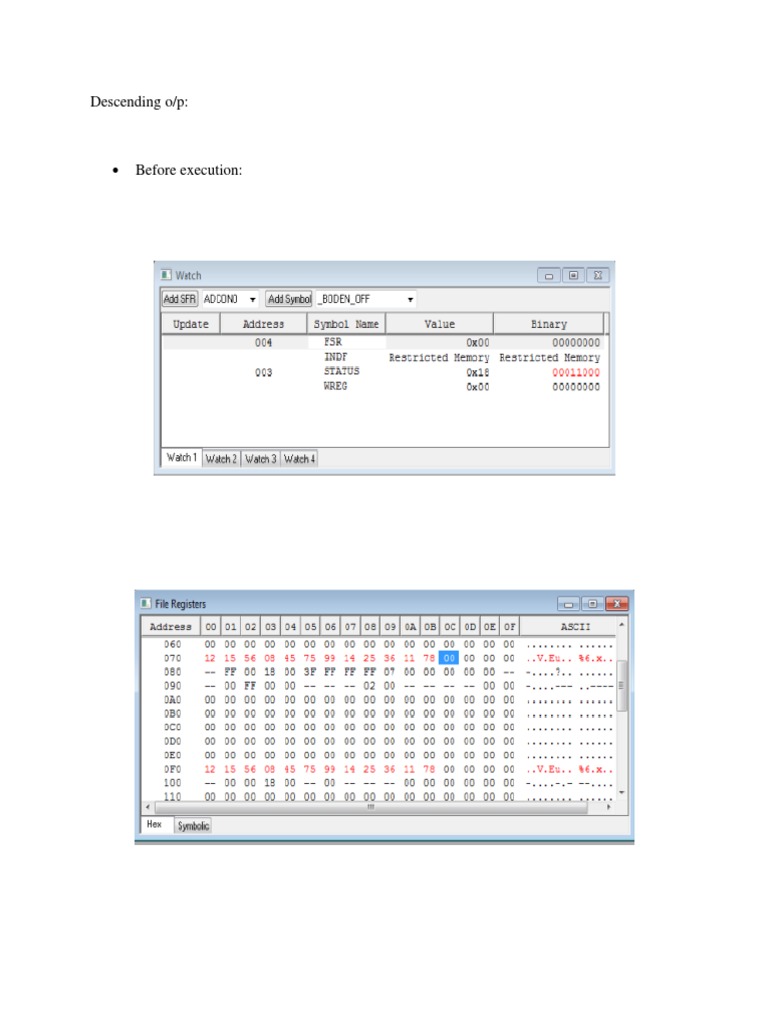Select the Symbolic tab in File Registers
This screenshot has width=768, height=1024.
[x=193, y=825]
